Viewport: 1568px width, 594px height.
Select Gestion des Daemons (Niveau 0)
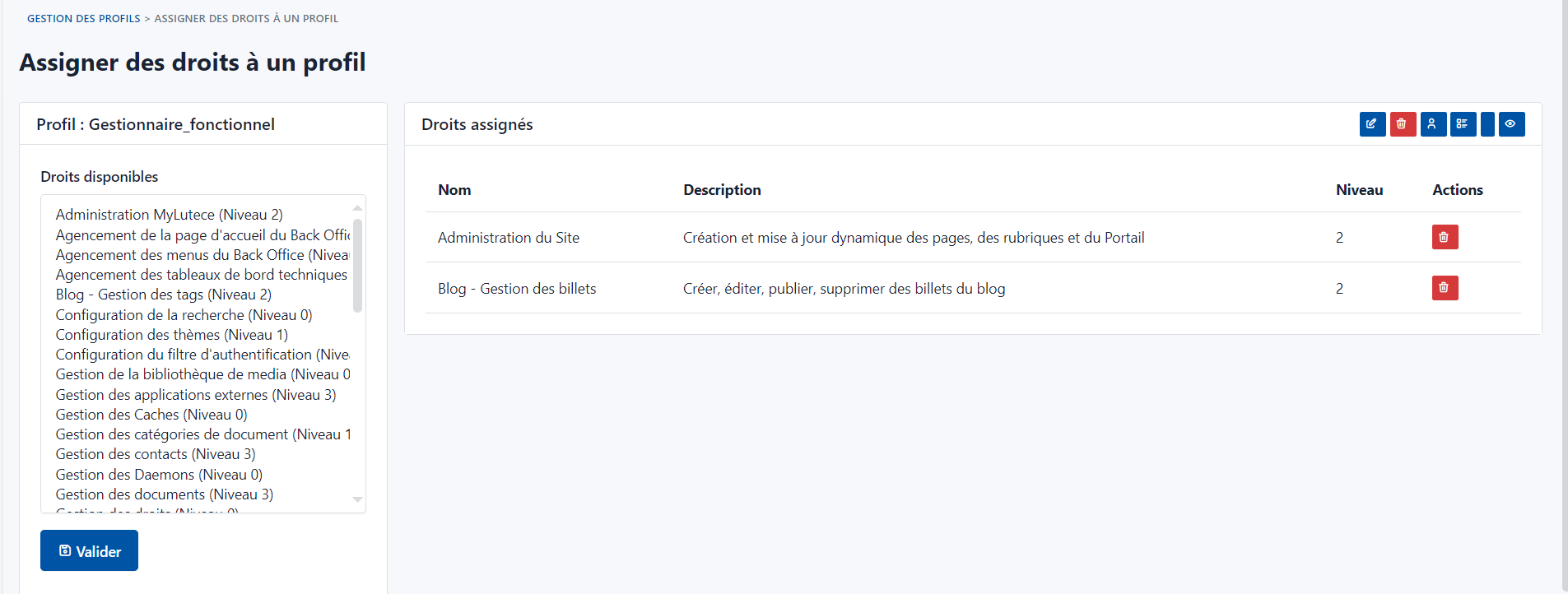click(160, 475)
